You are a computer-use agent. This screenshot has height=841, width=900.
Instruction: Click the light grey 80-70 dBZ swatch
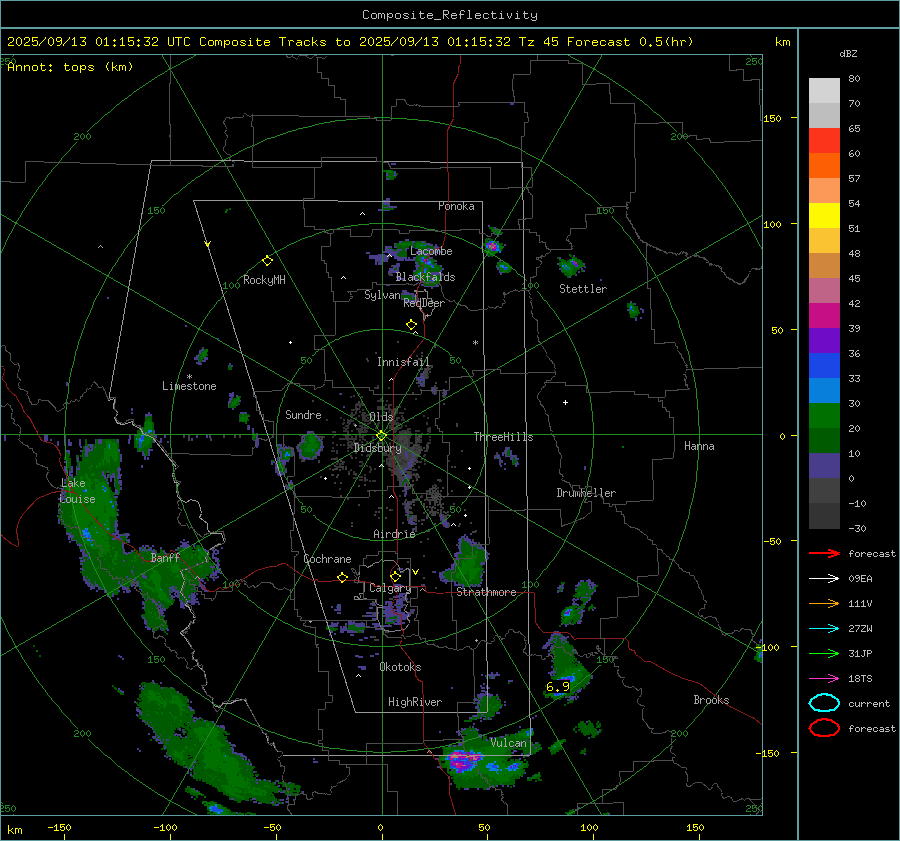824,91
